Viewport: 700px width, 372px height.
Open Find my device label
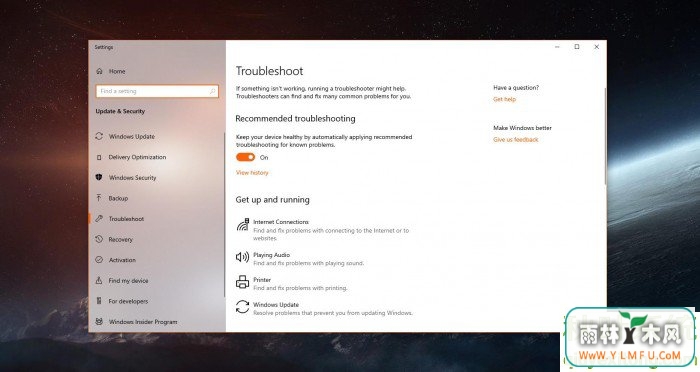point(128,280)
